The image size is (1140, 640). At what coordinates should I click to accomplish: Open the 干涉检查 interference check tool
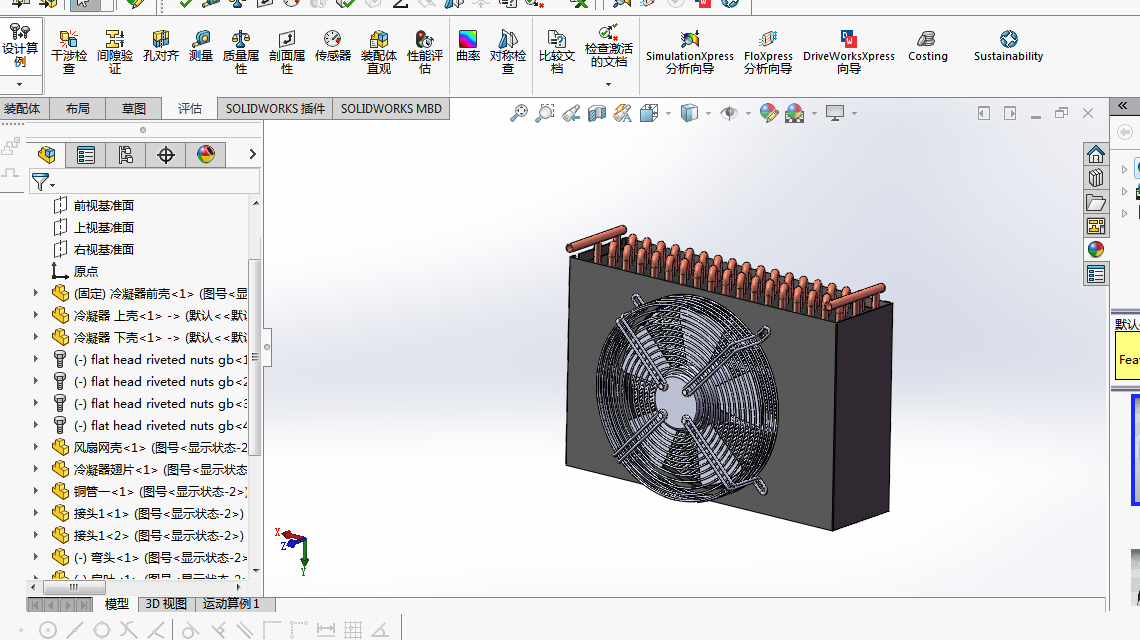tap(69, 52)
